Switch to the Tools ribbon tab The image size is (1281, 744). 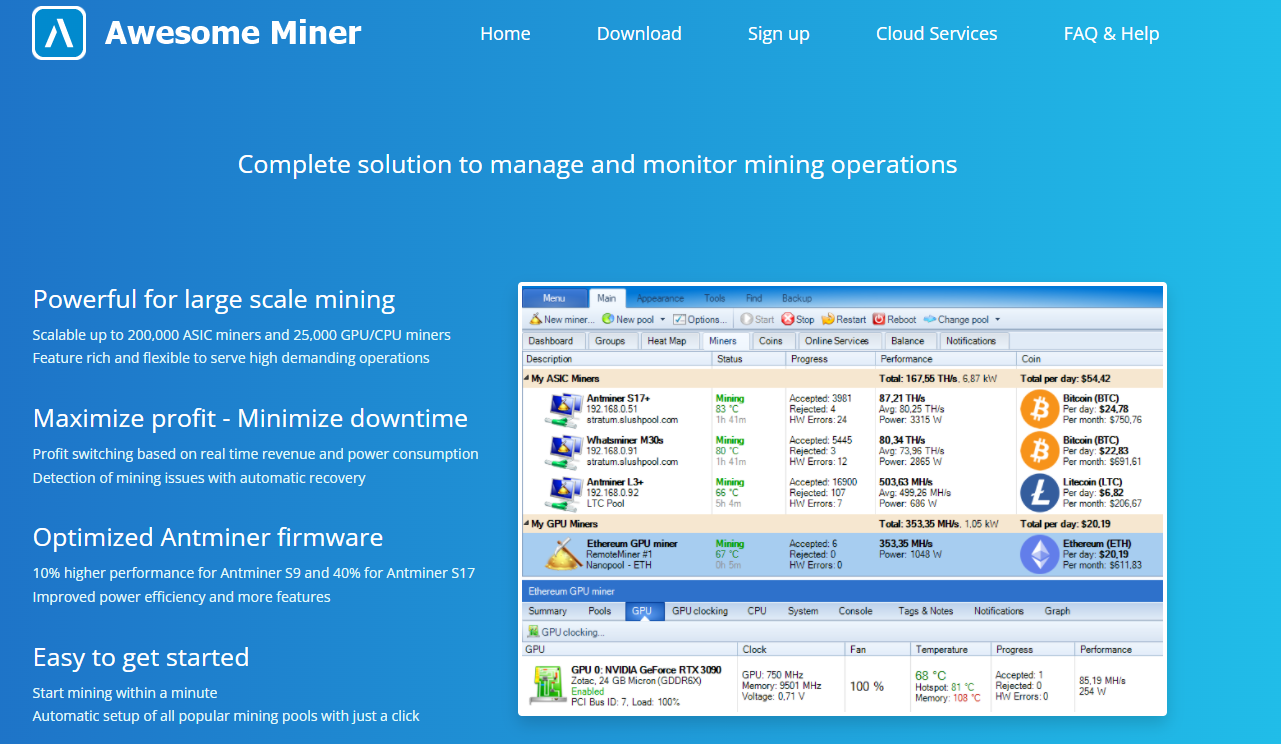point(715,298)
